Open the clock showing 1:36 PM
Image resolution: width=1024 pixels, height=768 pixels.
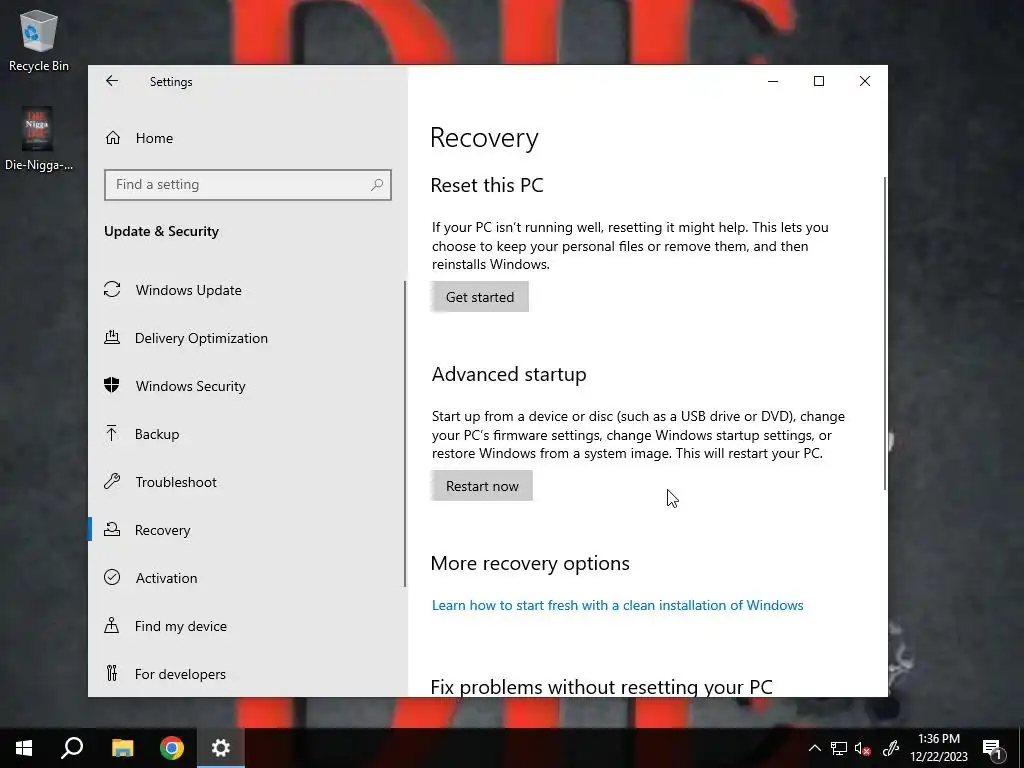click(939, 748)
